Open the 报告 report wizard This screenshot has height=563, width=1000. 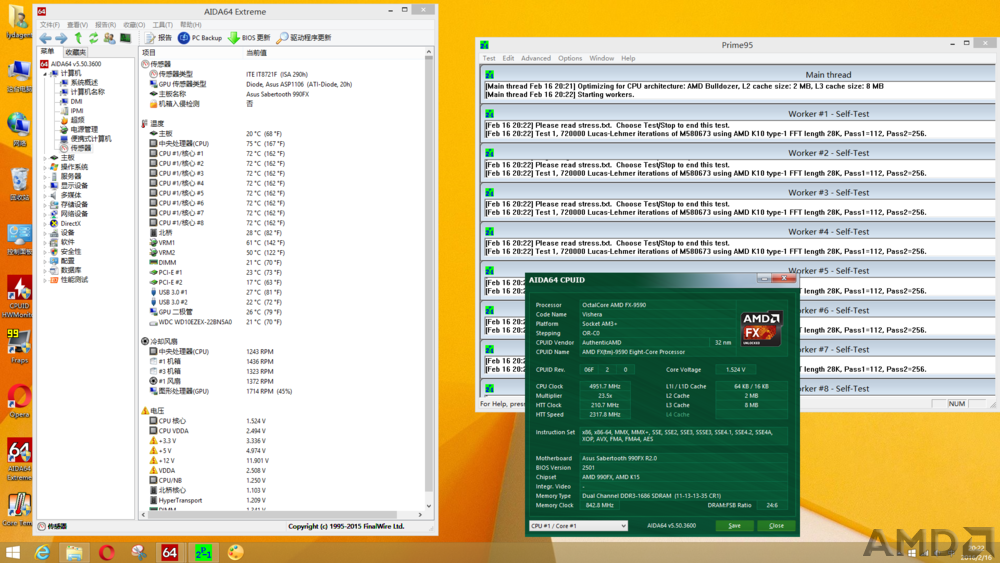(x=158, y=38)
